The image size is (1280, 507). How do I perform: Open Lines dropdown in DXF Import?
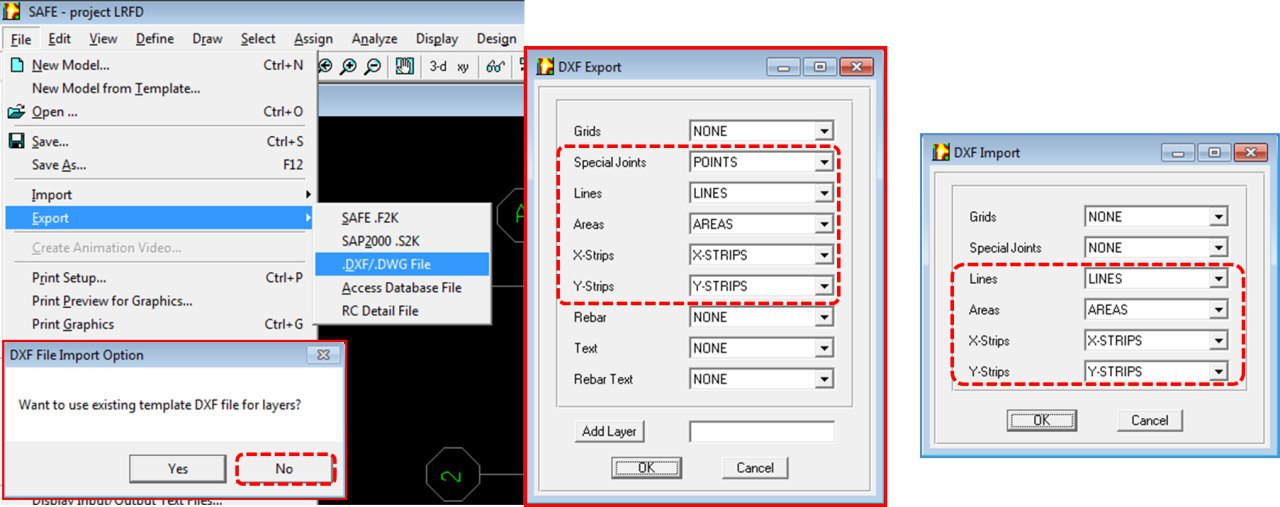pos(1218,279)
